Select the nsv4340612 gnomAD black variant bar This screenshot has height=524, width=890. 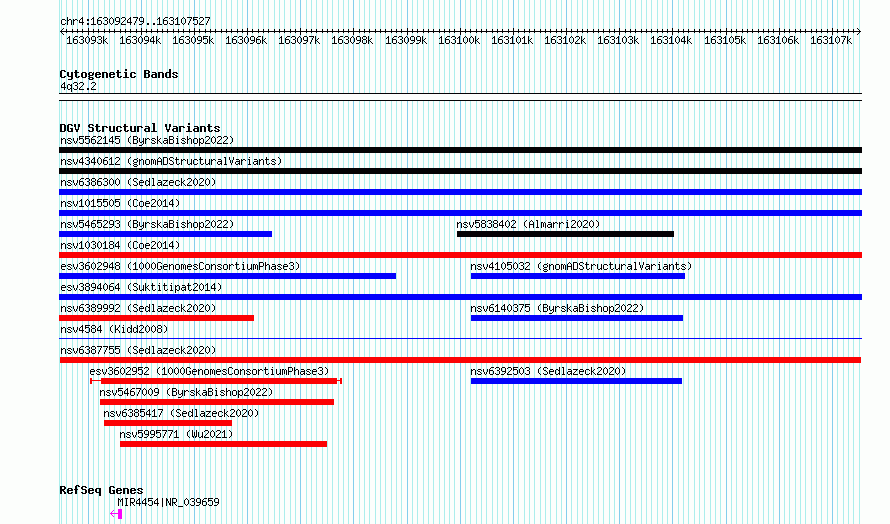pos(460,171)
